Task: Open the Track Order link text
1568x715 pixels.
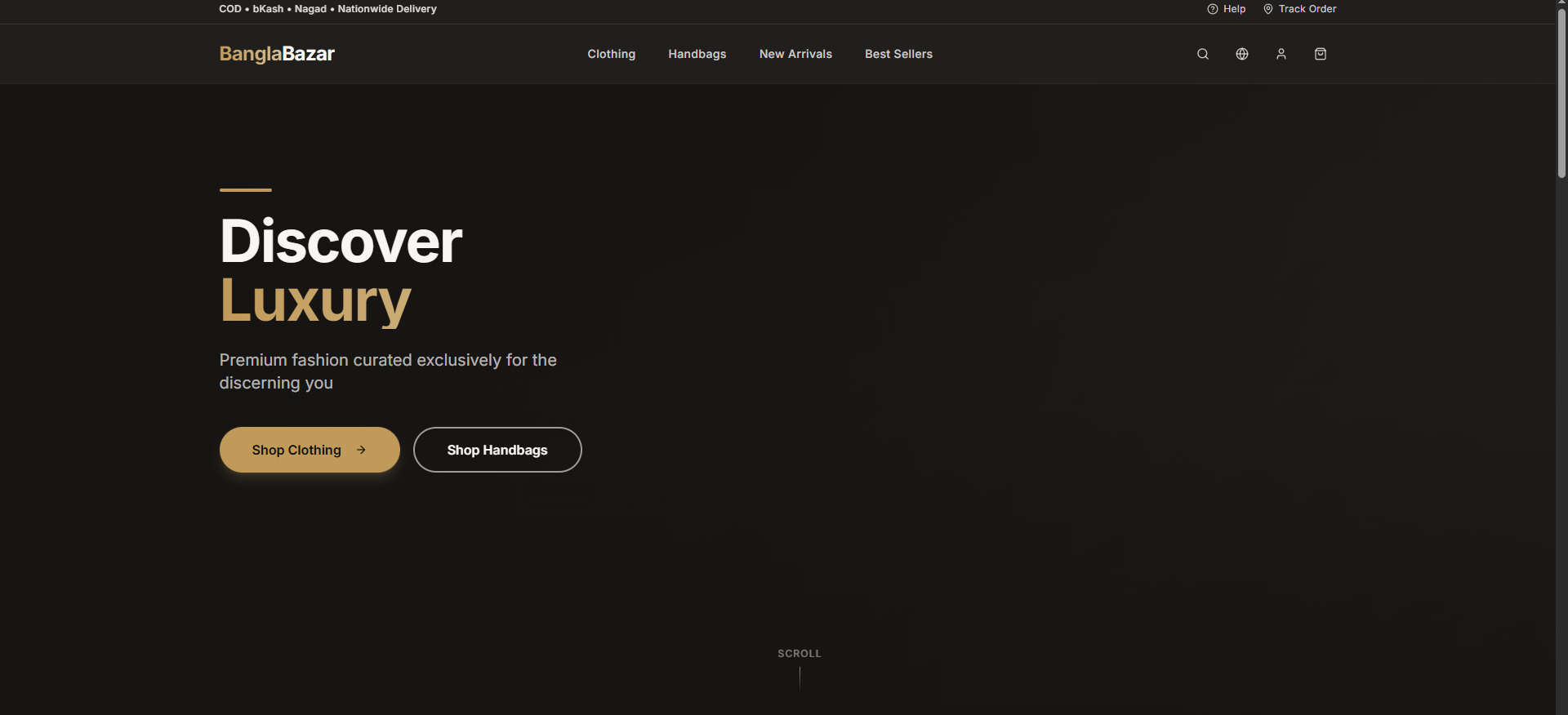Action: coord(1307,9)
